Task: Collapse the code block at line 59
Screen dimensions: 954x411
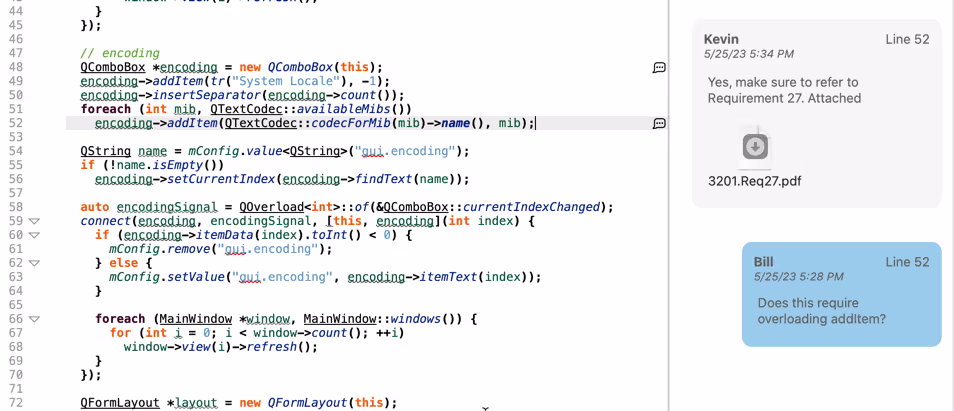Action: [33, 221]
